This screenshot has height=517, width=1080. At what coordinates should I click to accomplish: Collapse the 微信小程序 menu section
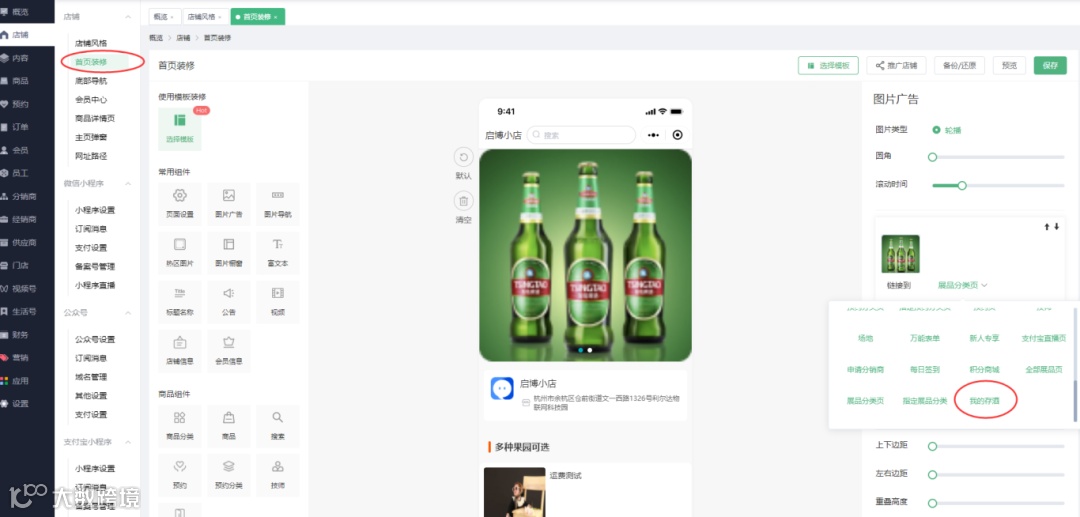127,184
